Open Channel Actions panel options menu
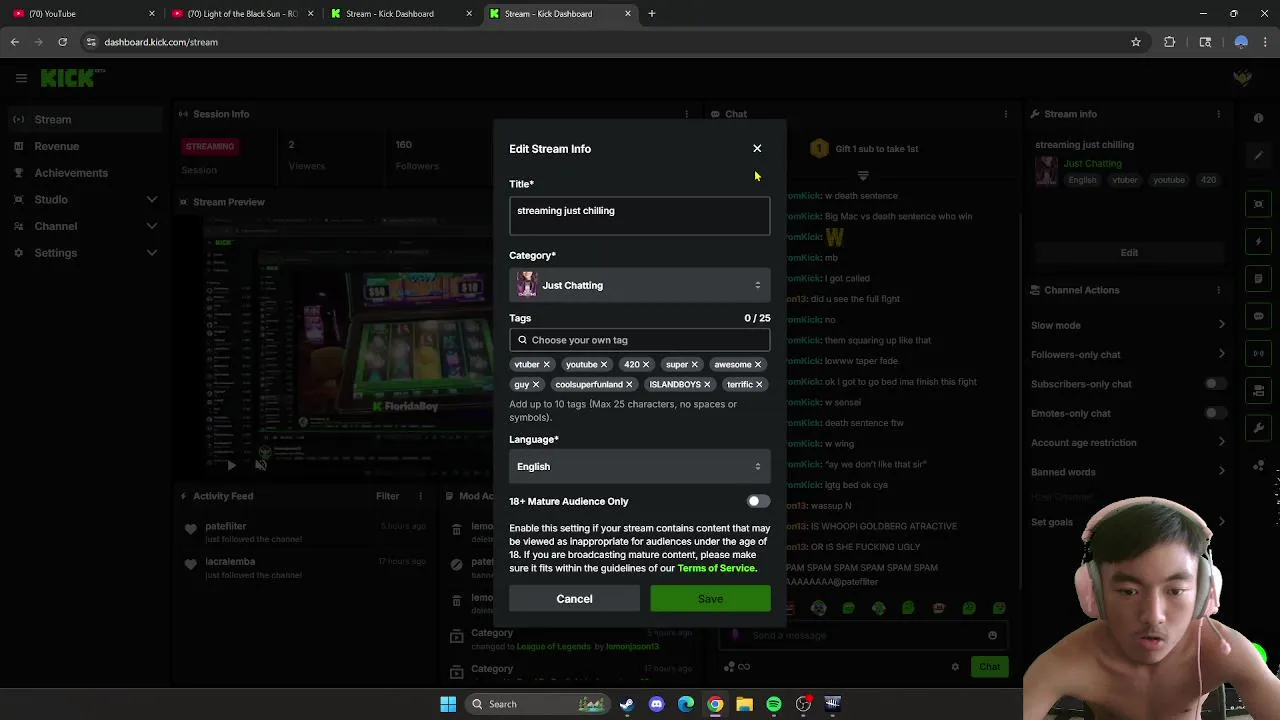Image resolution: width=1280 pixels, height=720 pixels. click(x=1218, y=290)
